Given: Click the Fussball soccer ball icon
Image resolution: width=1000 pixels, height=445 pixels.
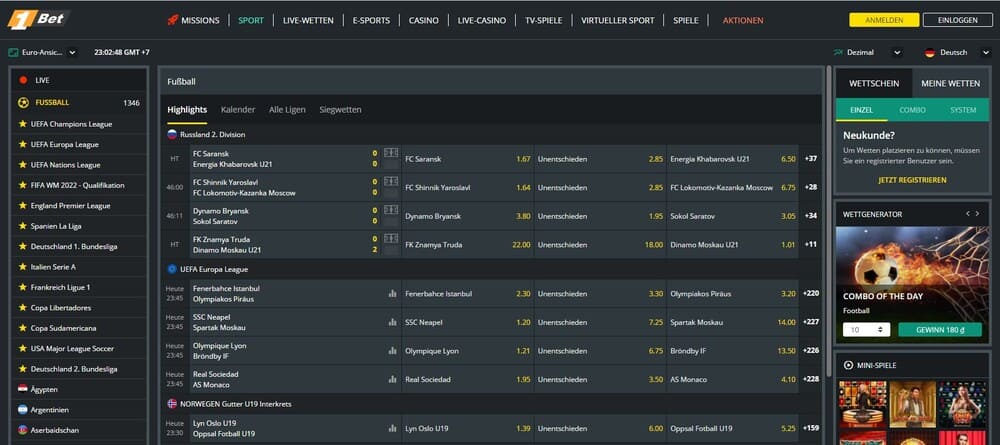Looking at the screenshot, I should [x=24, y=103].
